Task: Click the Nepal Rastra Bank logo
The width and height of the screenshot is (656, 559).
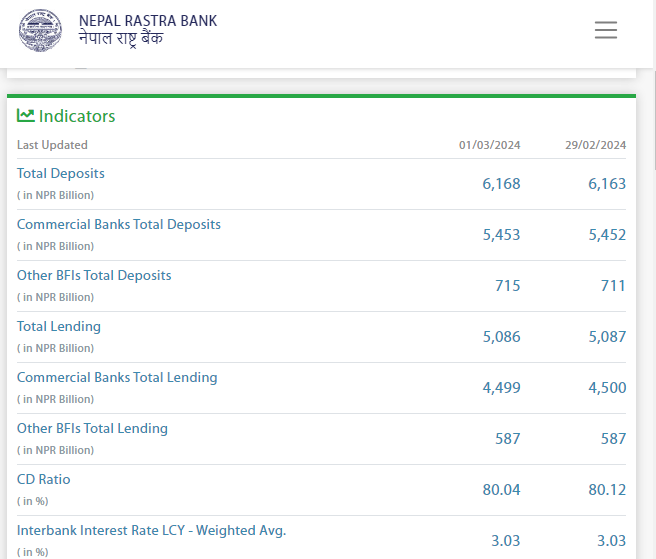Action: (x=40, y=30)
